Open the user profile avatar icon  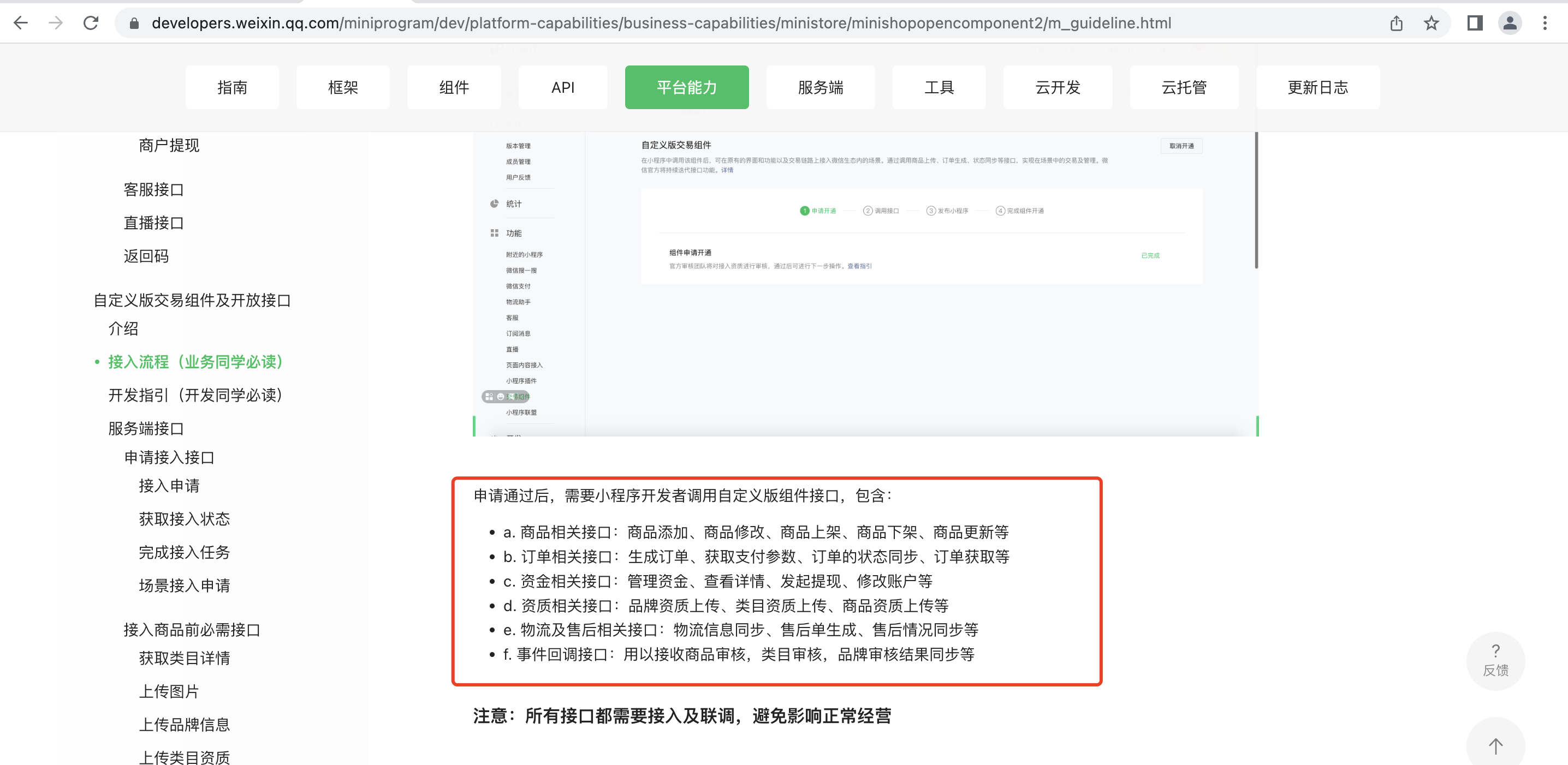click(1510, 23)
